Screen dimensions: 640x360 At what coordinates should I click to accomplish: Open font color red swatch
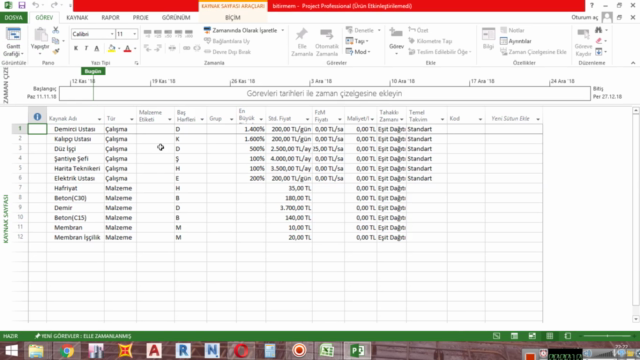click(x=127, y=49)
